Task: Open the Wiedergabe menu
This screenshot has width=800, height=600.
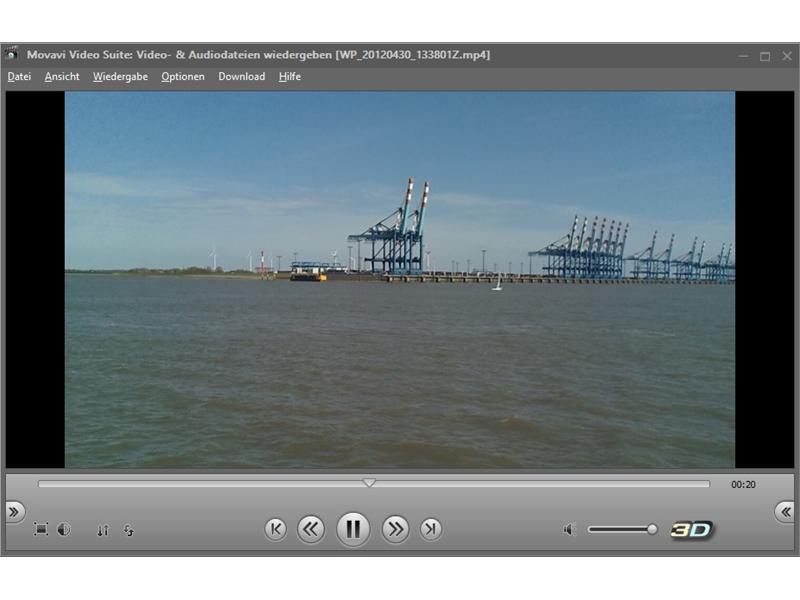Action: coord(120,77)
